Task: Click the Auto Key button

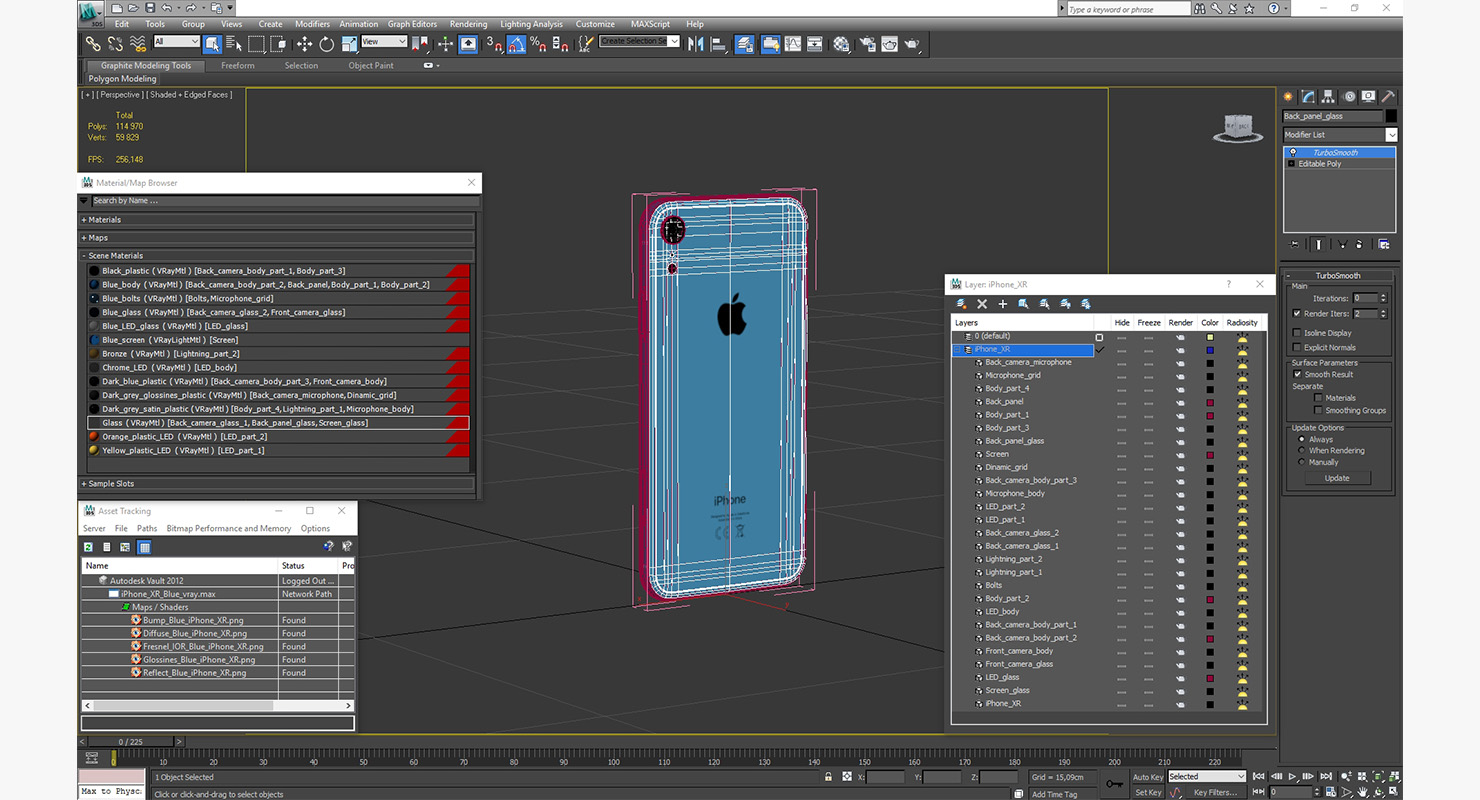Action: [x=1148, y=777]
